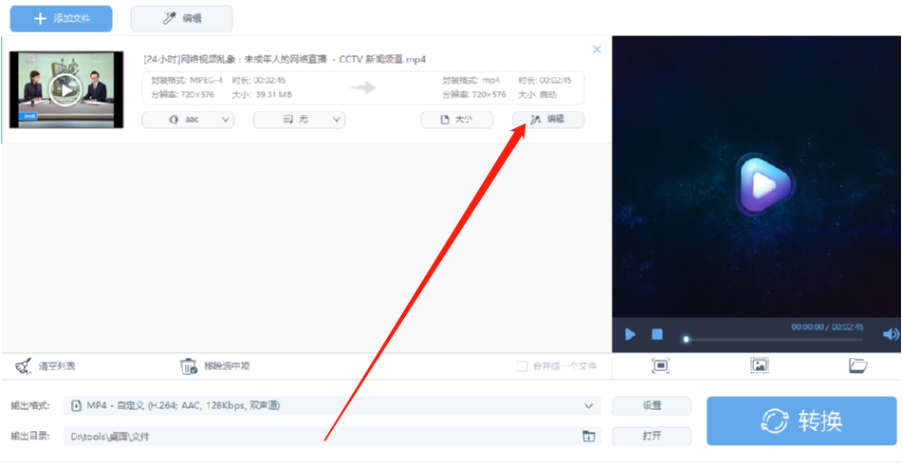Click the source info 大小: 39.31 MB

[261, 94]
